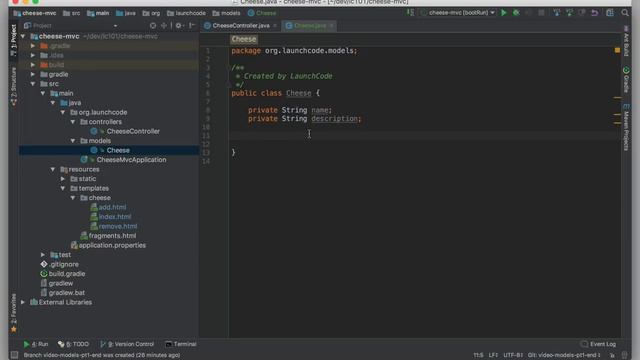Image resolution: width=640 pixels, height=360 pixels.
Task: Open the Structure tool window
Action: tap(13, 87)
